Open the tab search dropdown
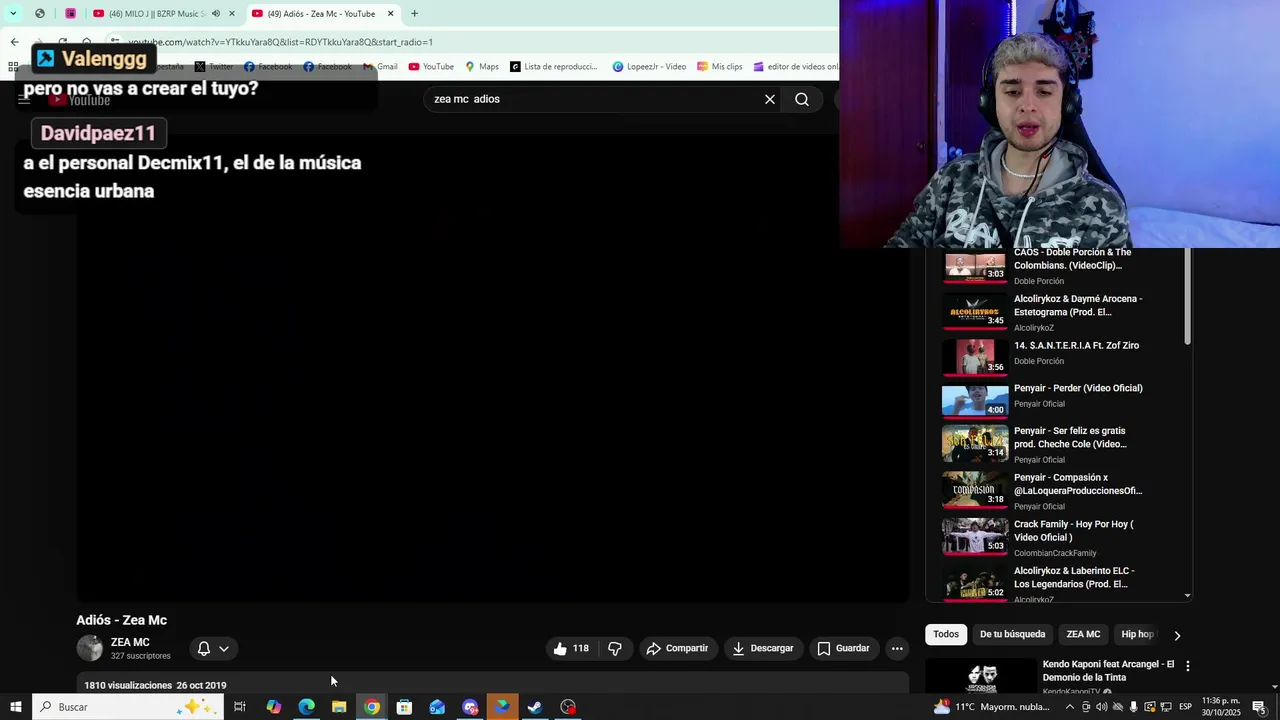Screen dimensions: 1280x720 coord(13,14)
